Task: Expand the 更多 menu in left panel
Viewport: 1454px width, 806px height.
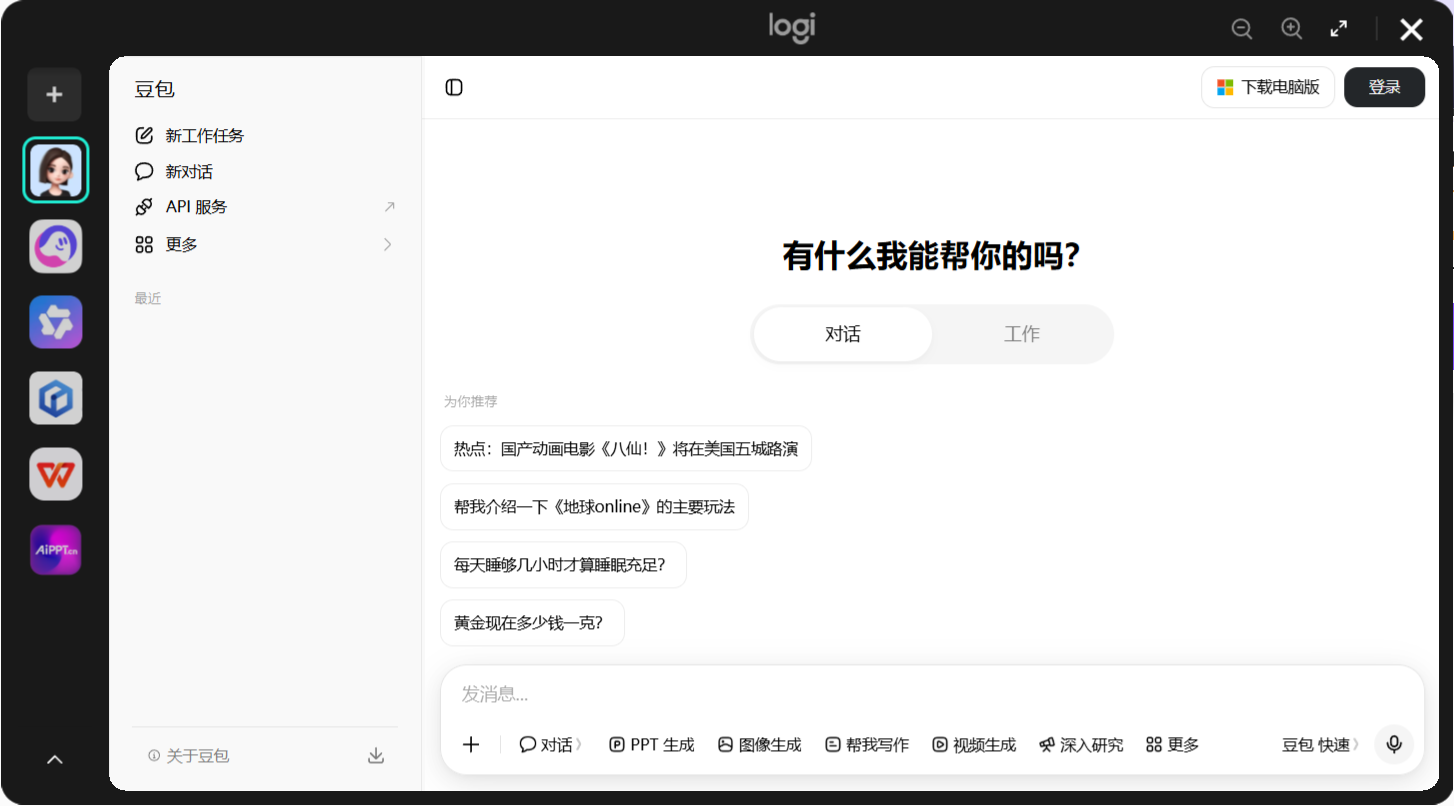Action: point(265,244)
